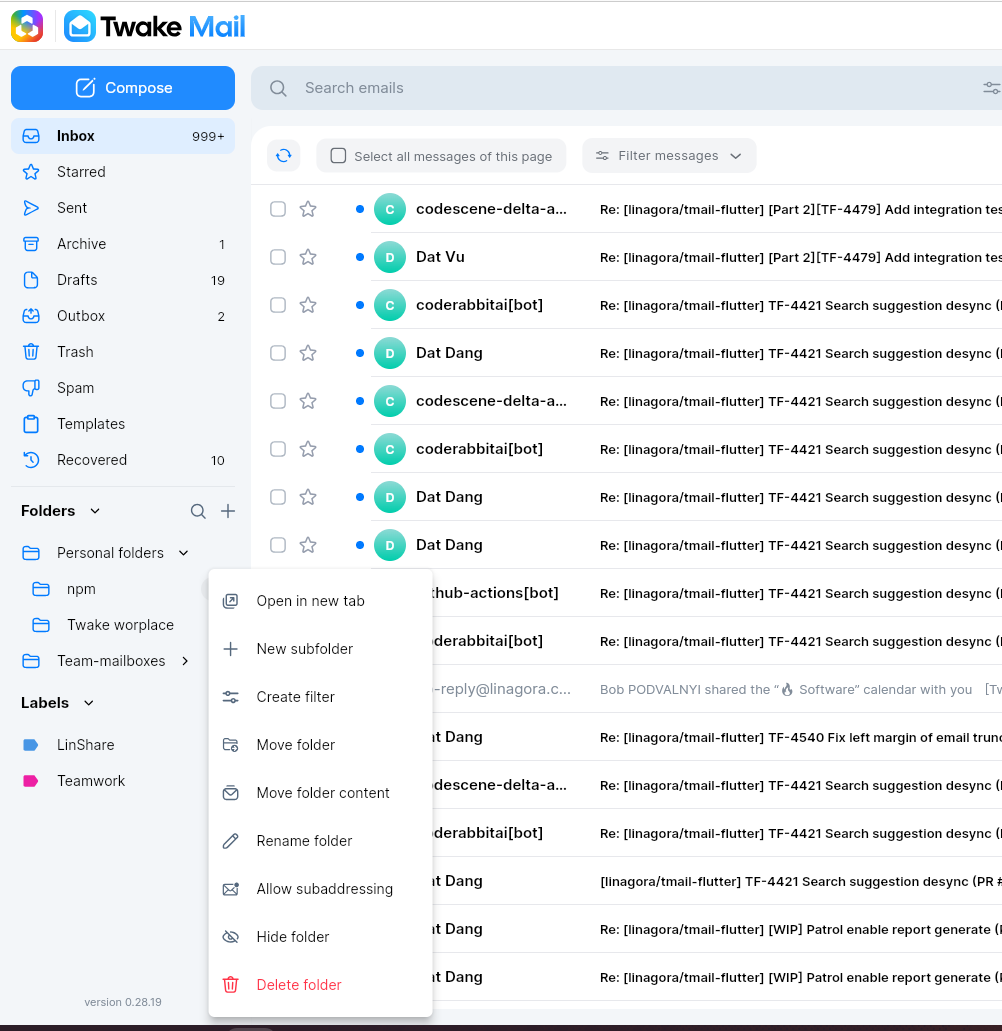Screen dimensions: 1002x1031
Task: Star the first coderabbitai[bot] email
Action: 308,305
